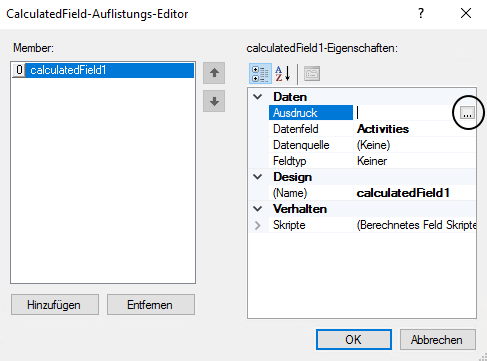Click the (Keine) value of Datenquelle

(373, 145)
